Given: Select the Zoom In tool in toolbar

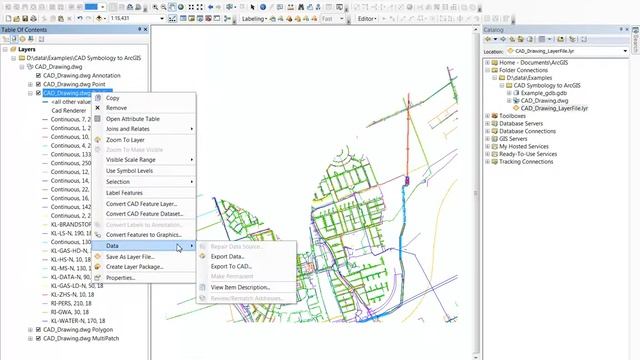Looking at the screenshot, I should tap(155, 7).
